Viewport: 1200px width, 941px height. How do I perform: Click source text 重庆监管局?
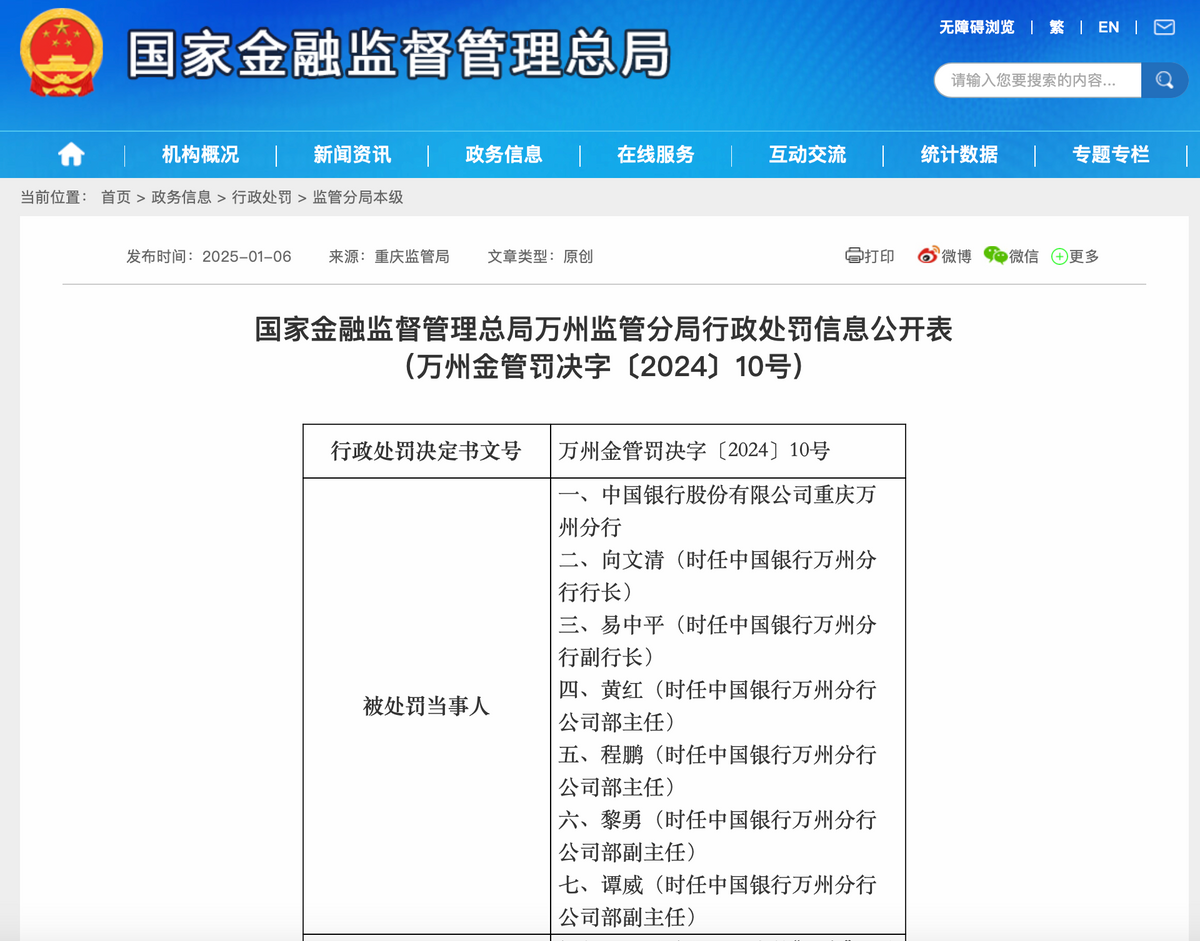click(412, 257)
